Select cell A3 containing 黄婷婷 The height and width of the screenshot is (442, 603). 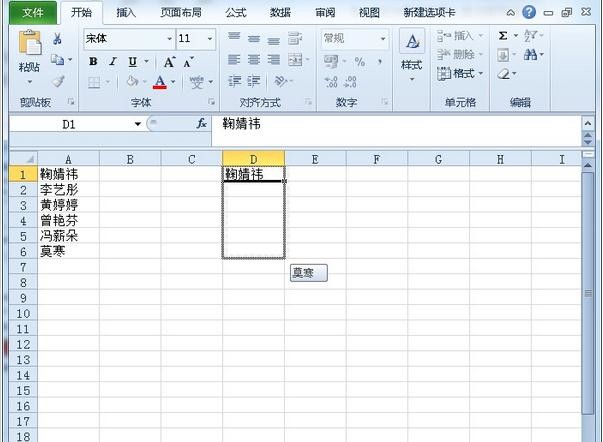click(x=68, y=204)
